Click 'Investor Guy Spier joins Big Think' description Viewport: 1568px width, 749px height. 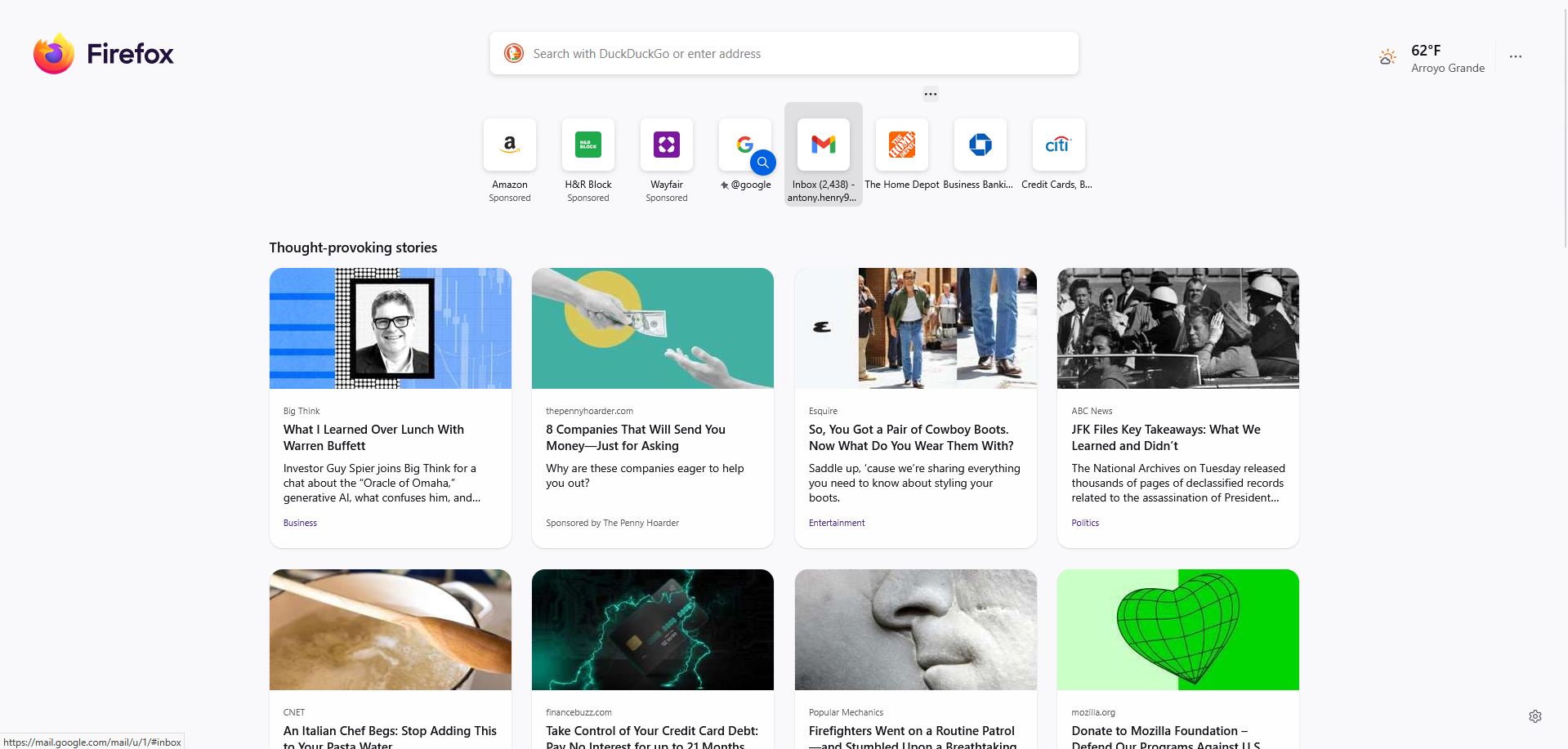click(382, 483)
